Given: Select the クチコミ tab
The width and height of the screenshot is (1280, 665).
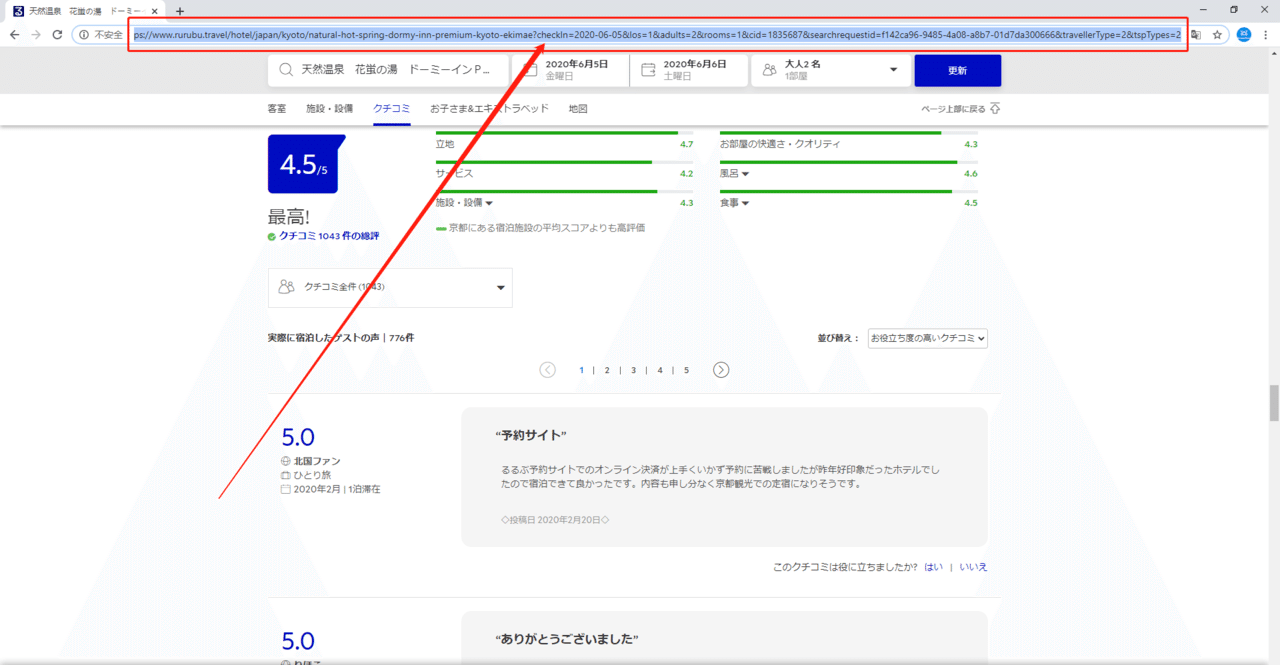Looking at the screenshot, I should tap(392, 108).
